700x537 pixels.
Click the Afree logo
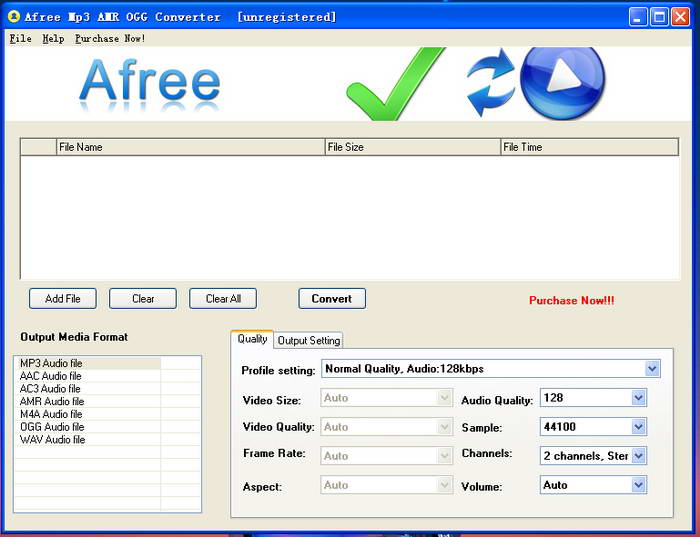click(x=150, y=82)
